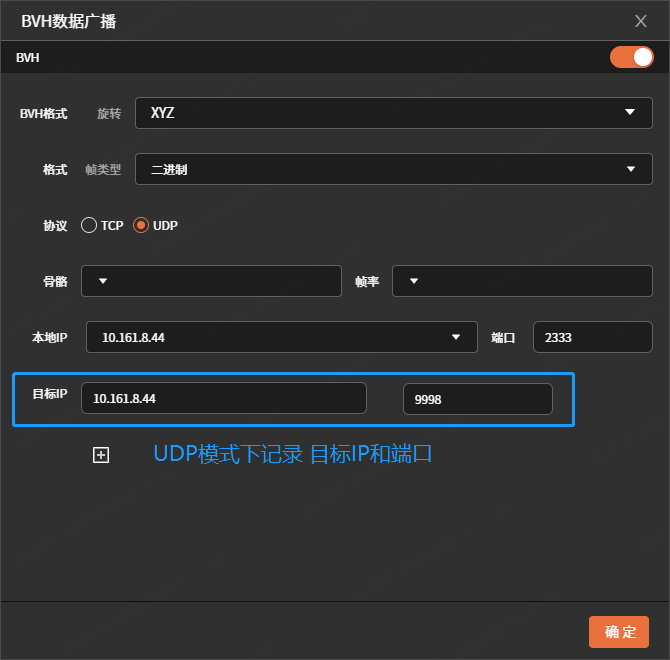This screenshot has height=660, width=670.
Task: Click the 端口 field showing 2333
Action: click(592, 337)
